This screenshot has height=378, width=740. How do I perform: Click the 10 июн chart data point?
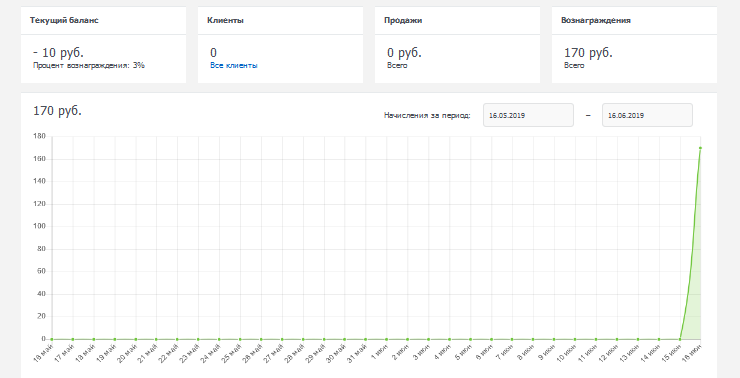(575, 339)
